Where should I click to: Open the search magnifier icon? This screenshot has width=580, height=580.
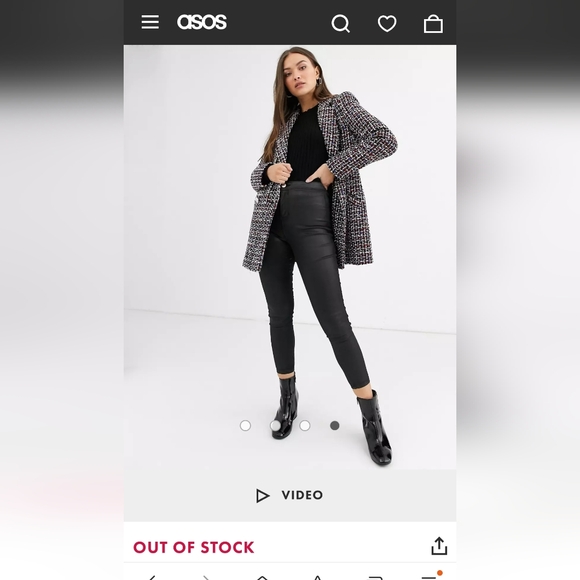340,24
